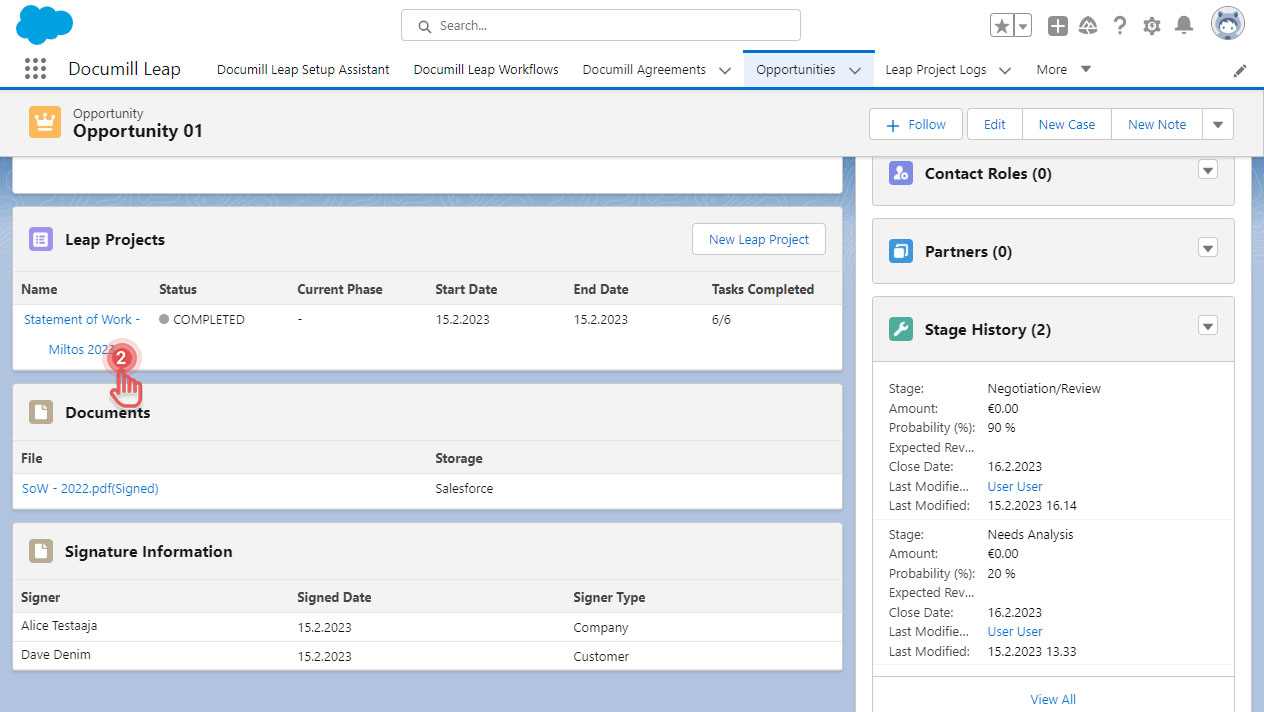Image resolution: width=1264 pixels, height=712 pixels.
Task: Open the Help question mark icon
Action: (x=1120, y=26)
